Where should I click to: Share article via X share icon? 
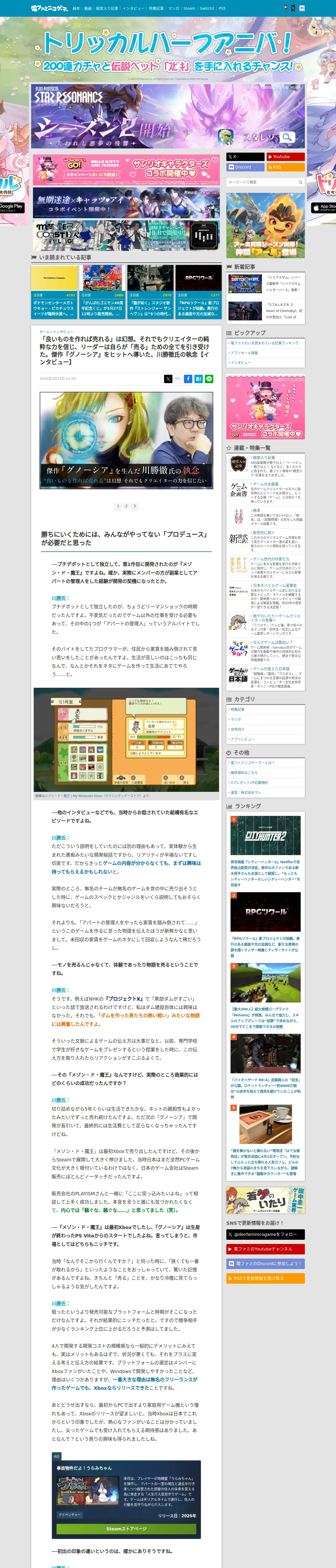168,379
